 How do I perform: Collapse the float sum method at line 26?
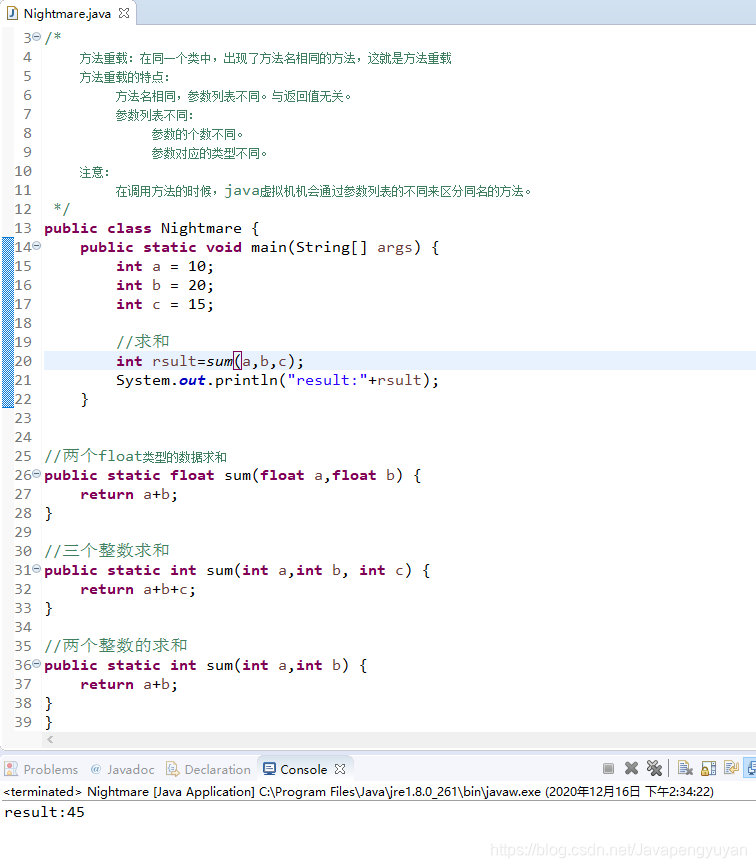click(x=37, y=474)
